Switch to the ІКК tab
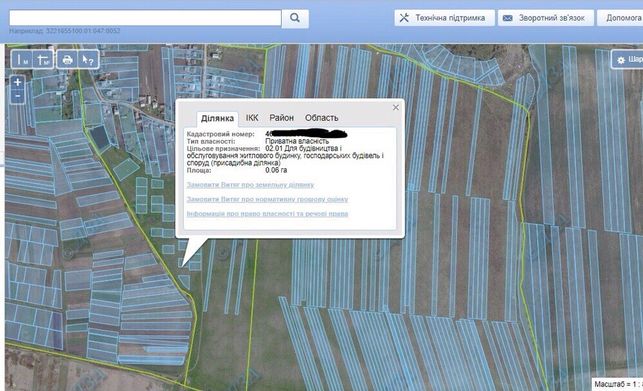The image size is (643, 391). 252,118
